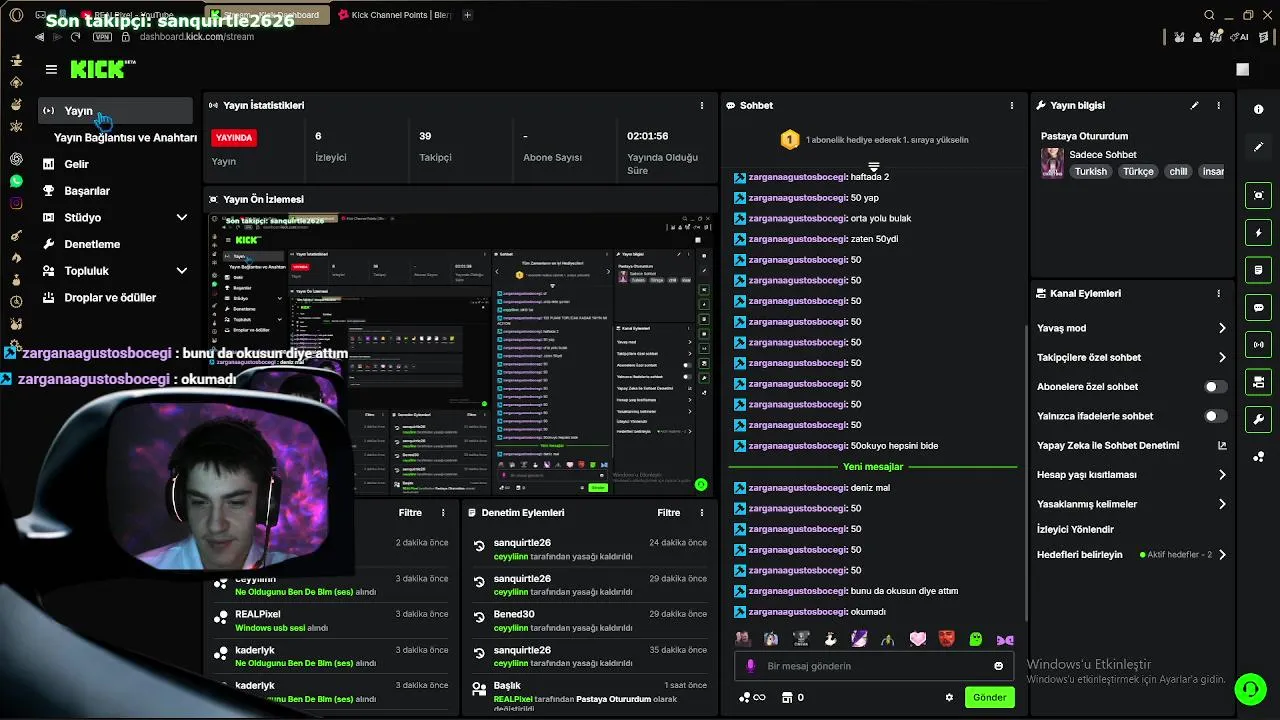Open Filtre above the activity feed list

[x=410, y=513]
